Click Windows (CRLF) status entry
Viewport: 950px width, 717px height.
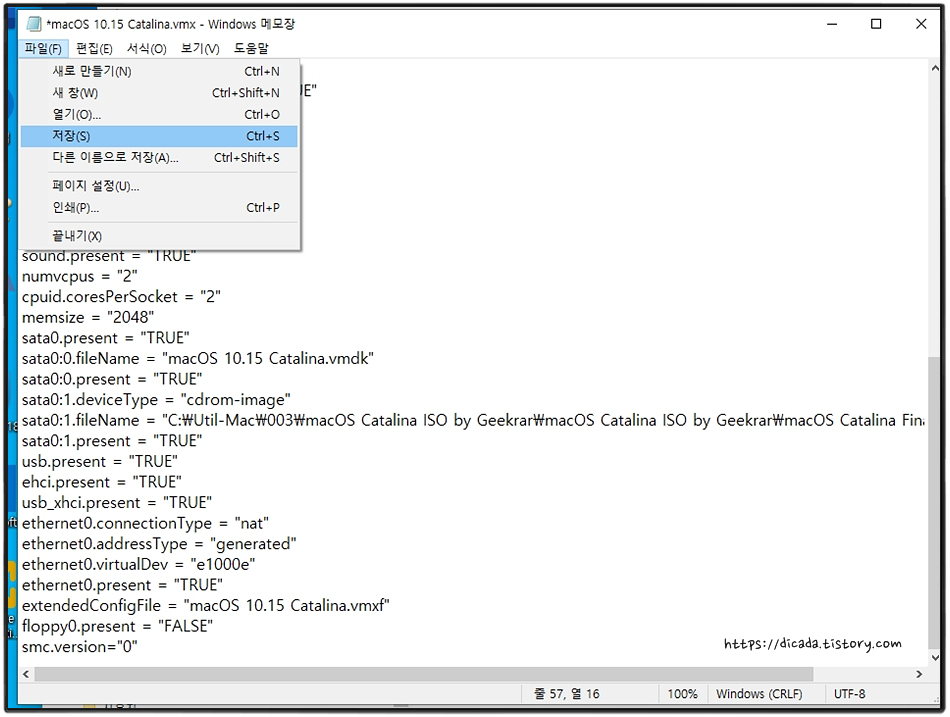click(759, 694)
